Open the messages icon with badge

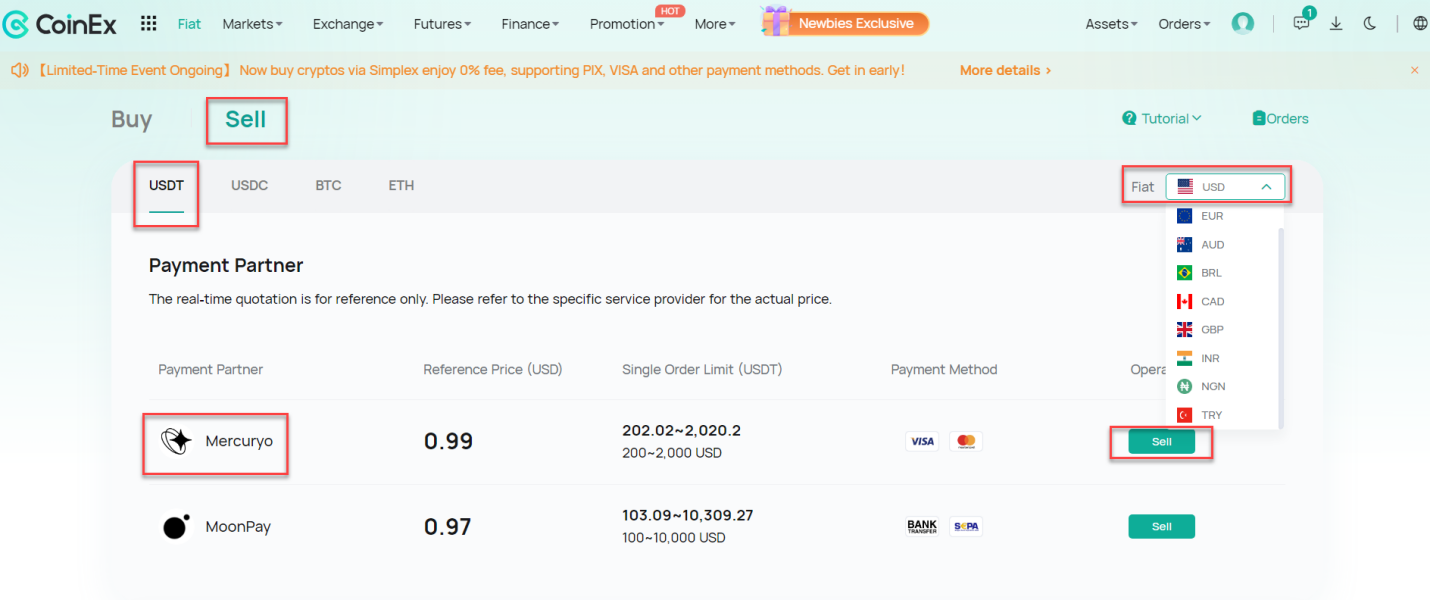(x=1301, y=23)
